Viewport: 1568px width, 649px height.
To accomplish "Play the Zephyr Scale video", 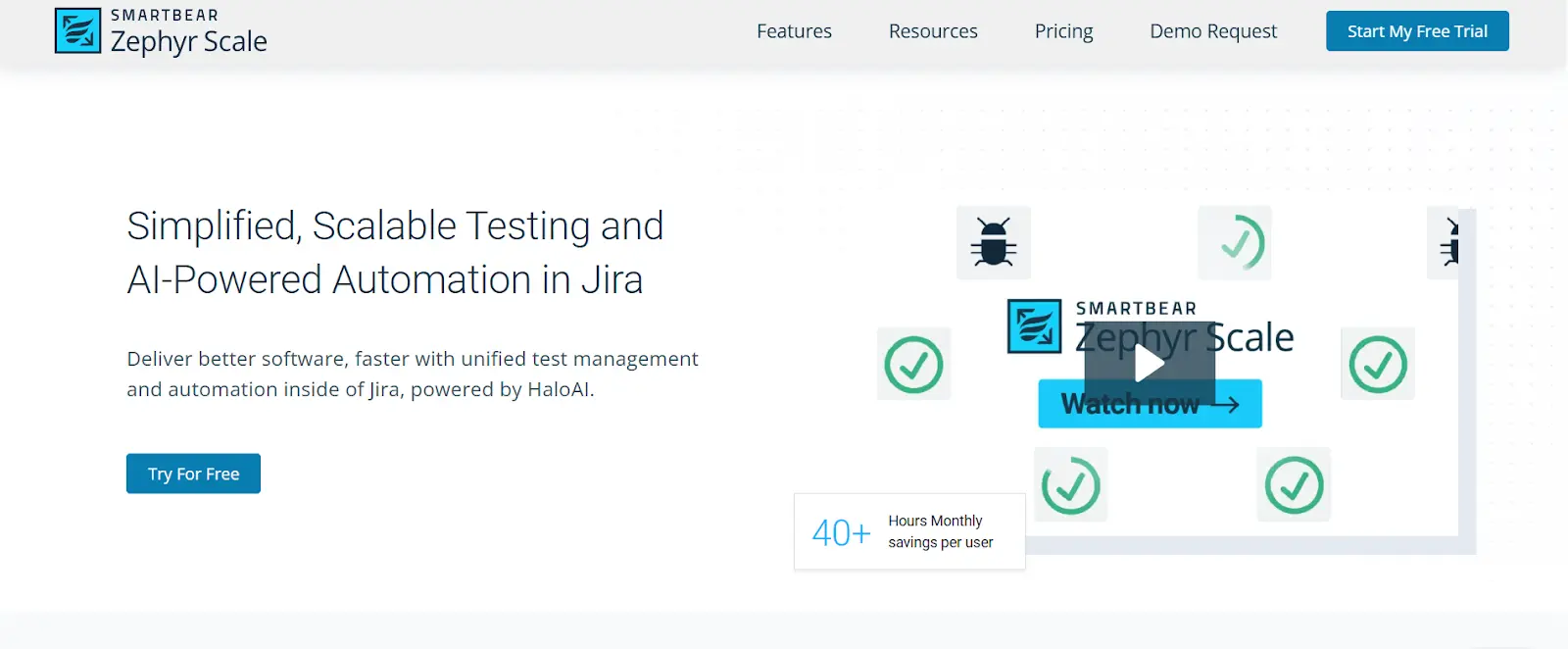I will click(x=1150, y=364).
